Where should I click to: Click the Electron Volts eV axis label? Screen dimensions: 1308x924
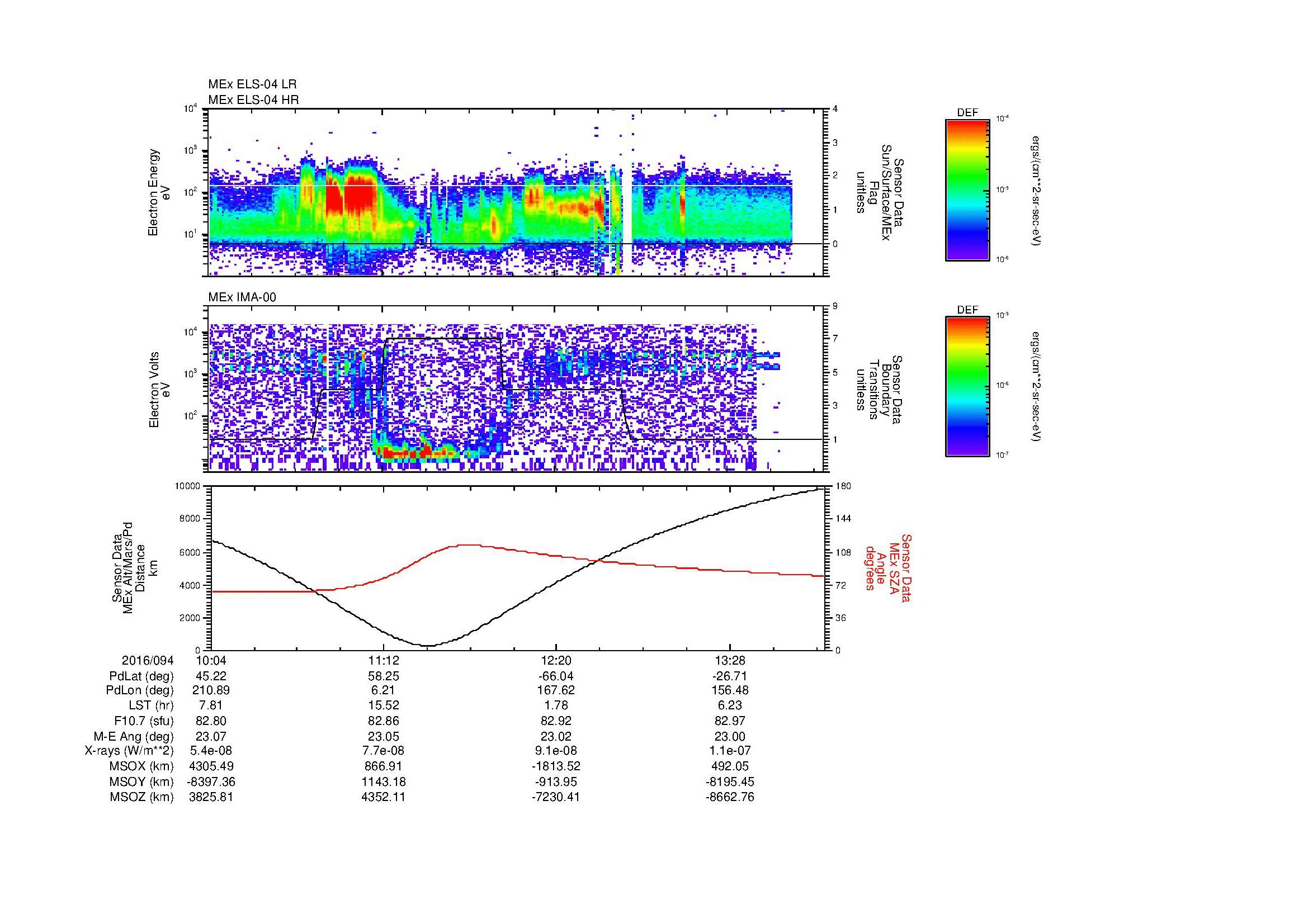click(x=159, y=390)
